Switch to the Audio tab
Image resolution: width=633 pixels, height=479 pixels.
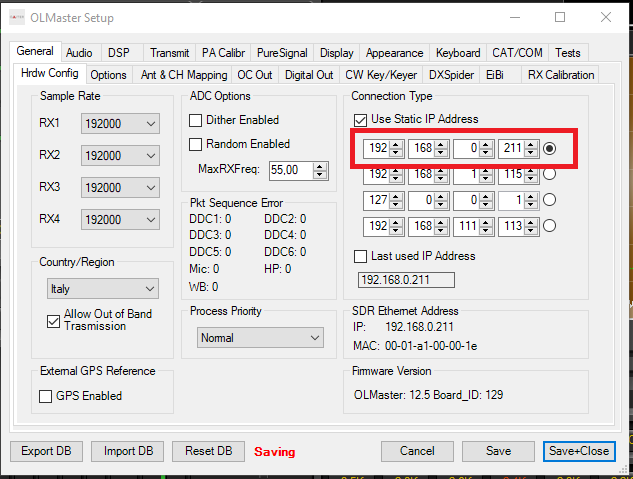coord(79,53)
